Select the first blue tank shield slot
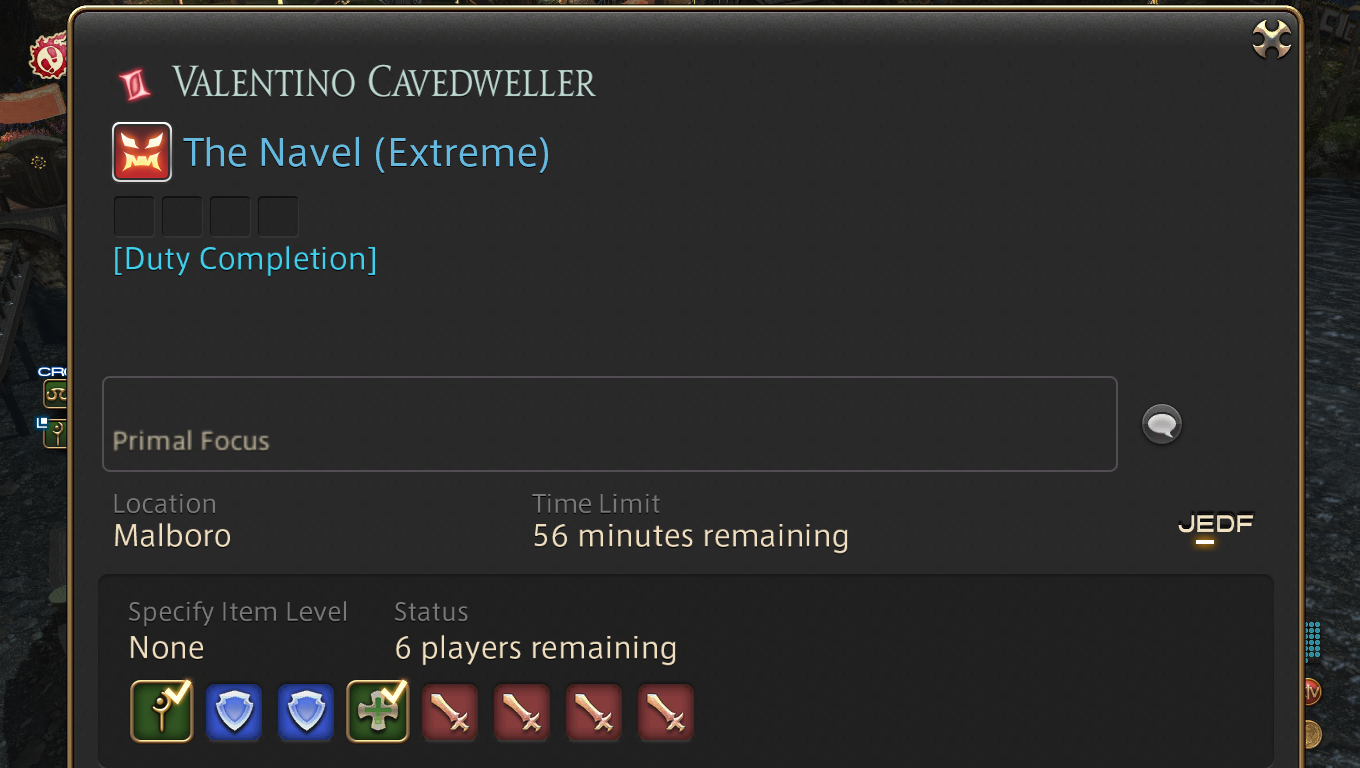Viewport: 1360px width, 768px height. click(234, 712)
